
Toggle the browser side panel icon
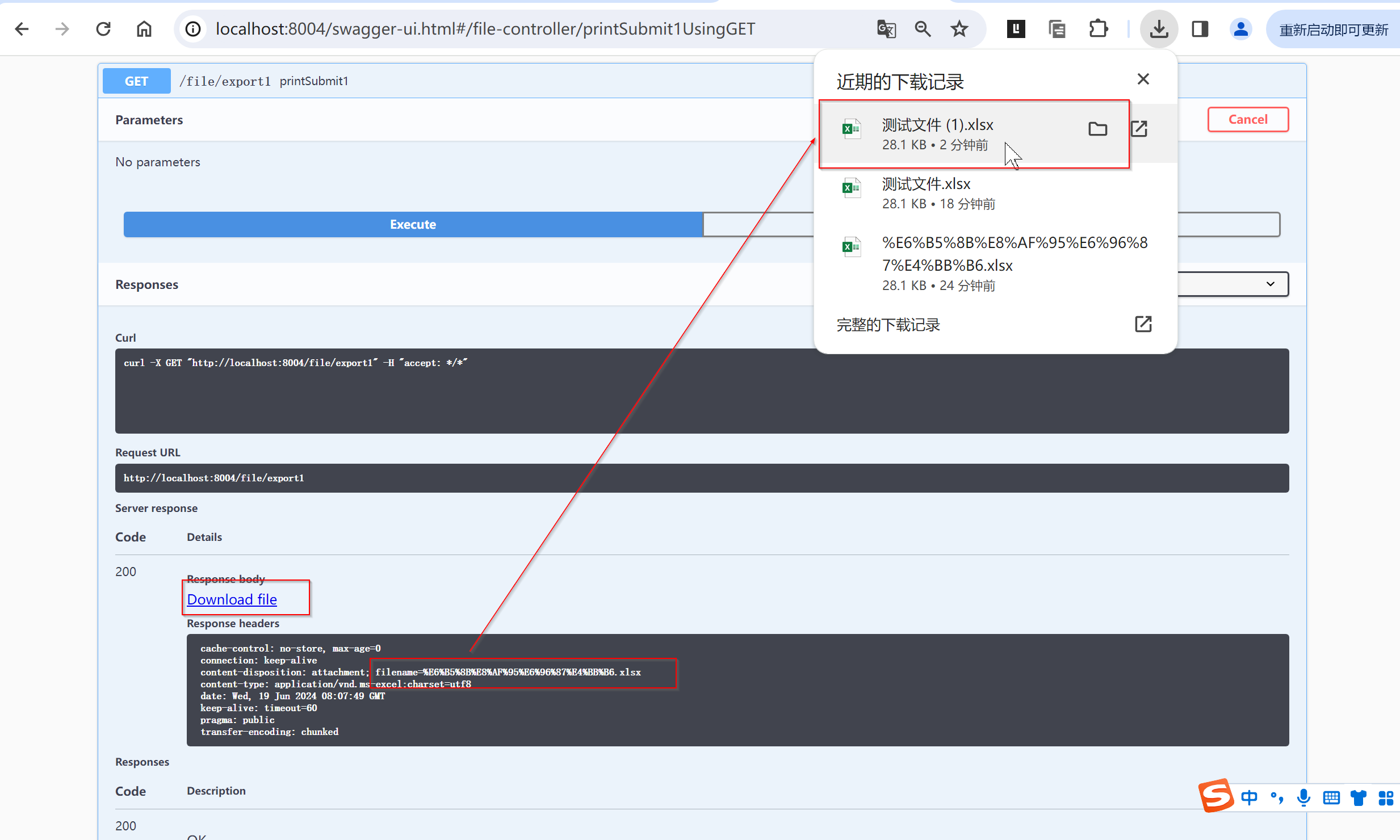(x=1200, y=29)
